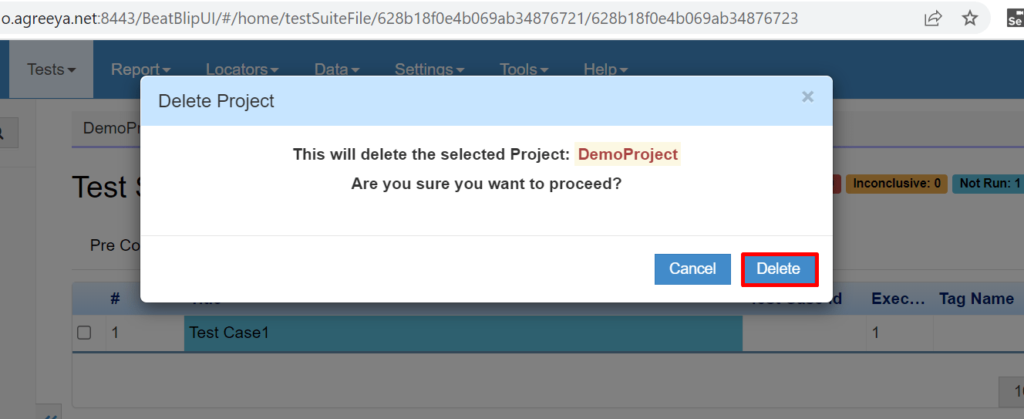
Task: Tick the checkbox for Test Case1 row
Action: coord(84,333)
